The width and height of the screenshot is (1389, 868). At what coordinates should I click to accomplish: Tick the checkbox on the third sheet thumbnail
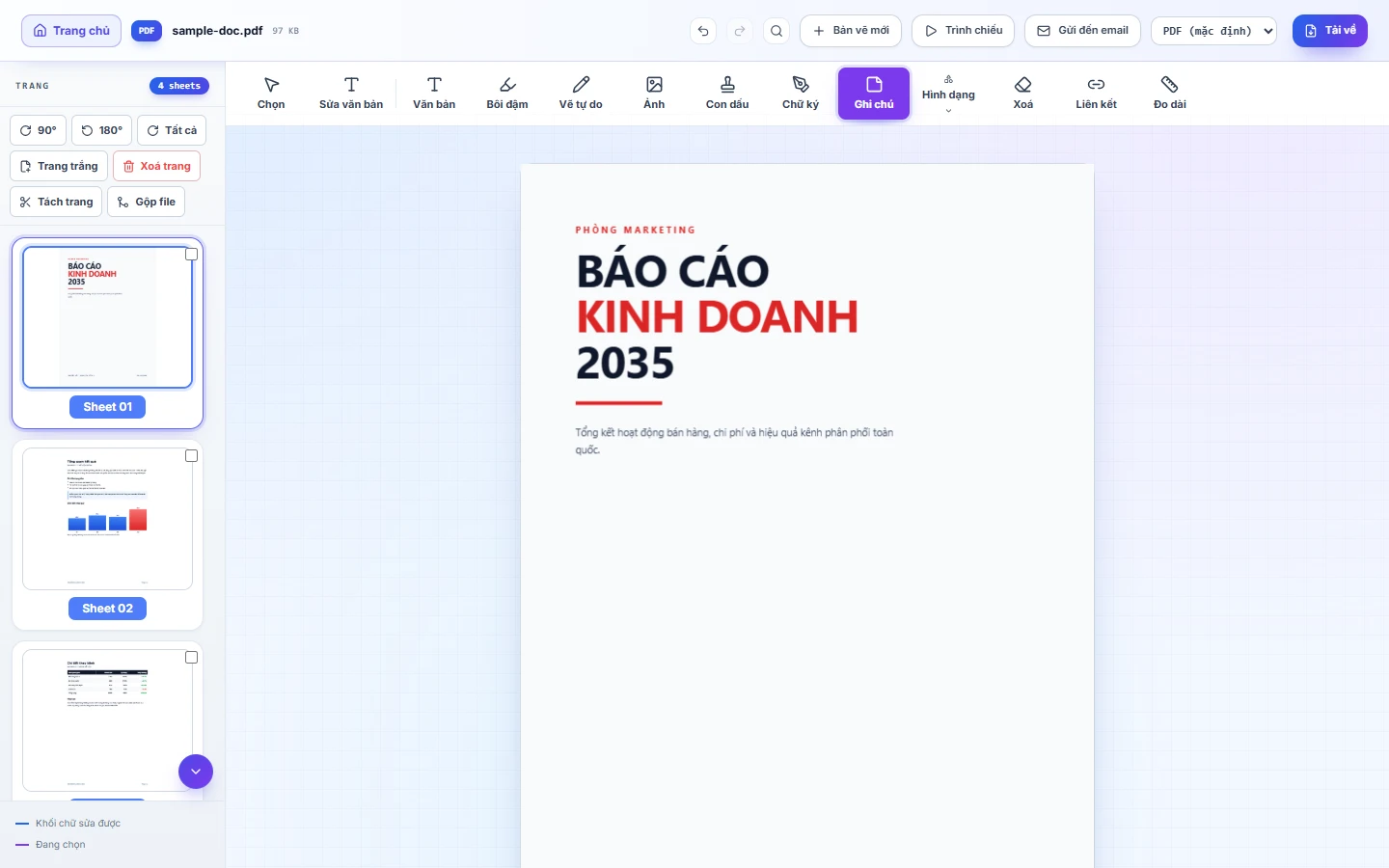pyautogui.click(x=192, y=658)
